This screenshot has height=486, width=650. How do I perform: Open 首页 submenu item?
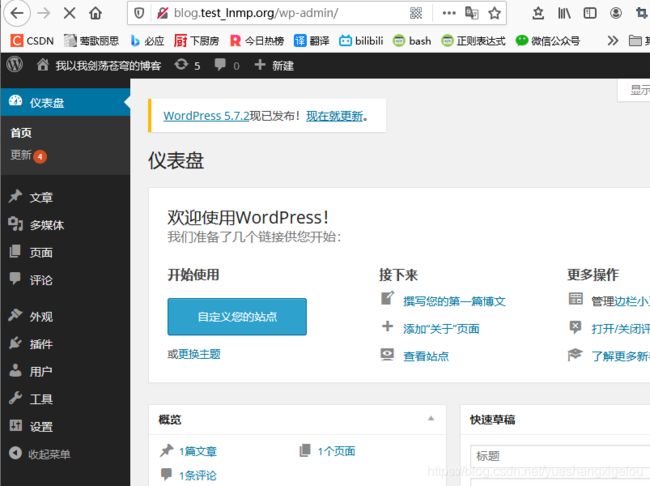click(21, 133)
